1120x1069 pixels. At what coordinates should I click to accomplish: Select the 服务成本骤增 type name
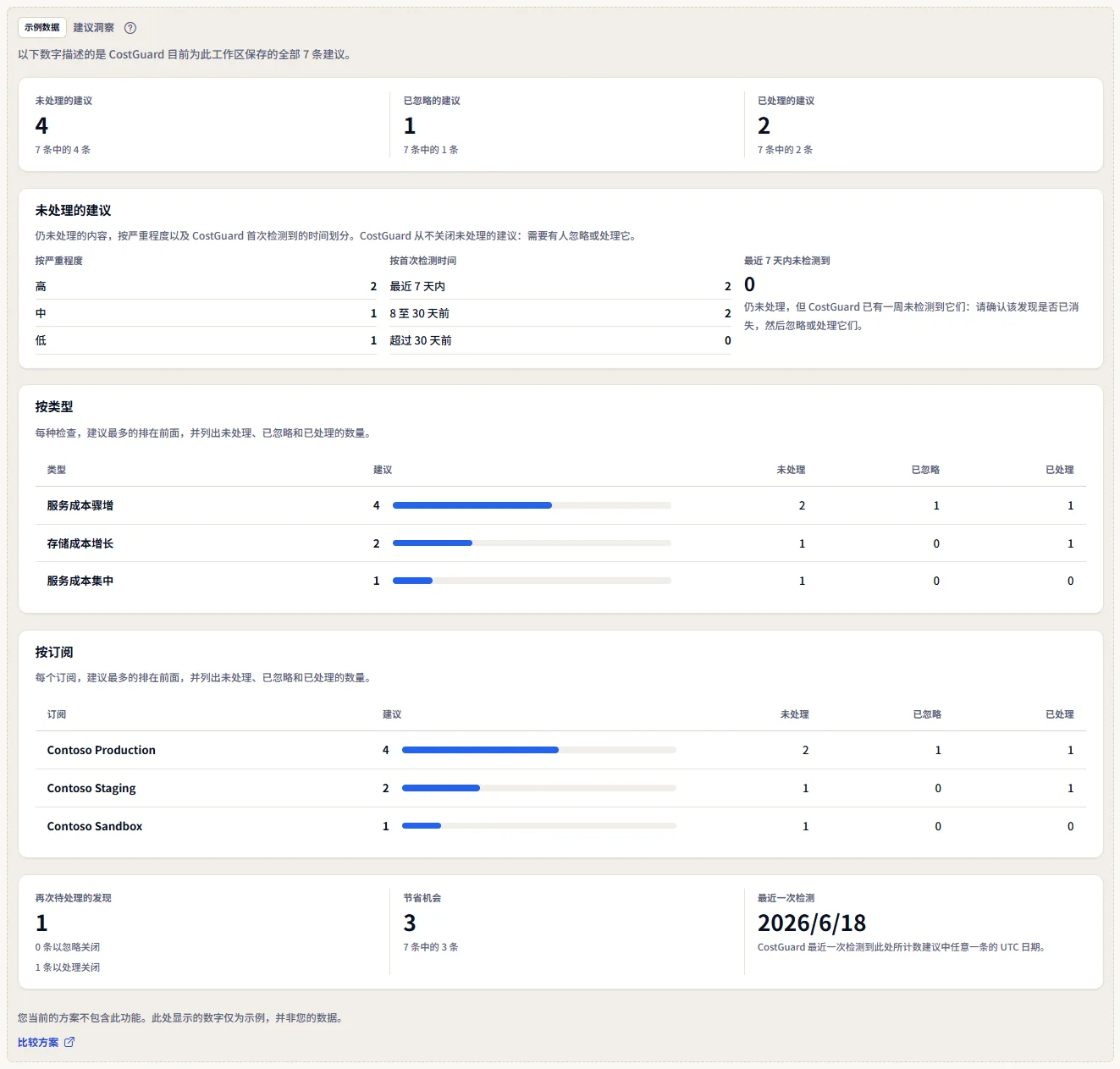click(x=80, y=505)
